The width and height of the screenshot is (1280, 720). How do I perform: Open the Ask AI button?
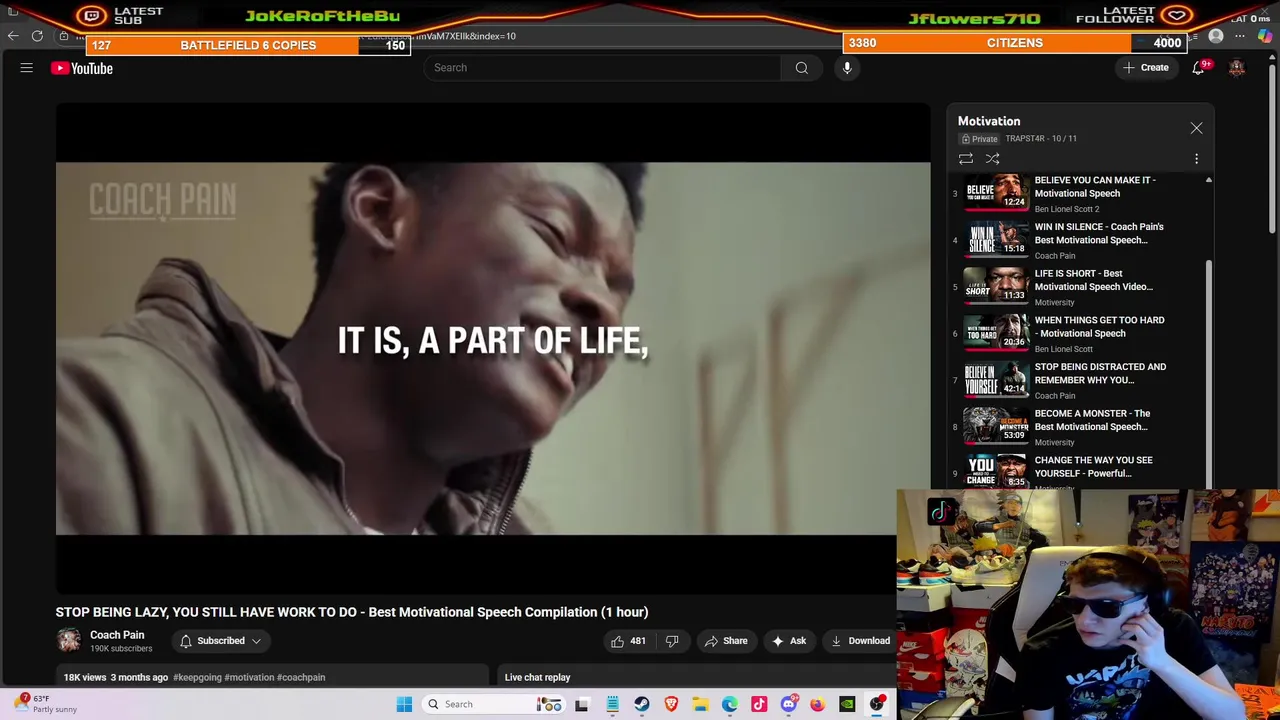point(789,641)
